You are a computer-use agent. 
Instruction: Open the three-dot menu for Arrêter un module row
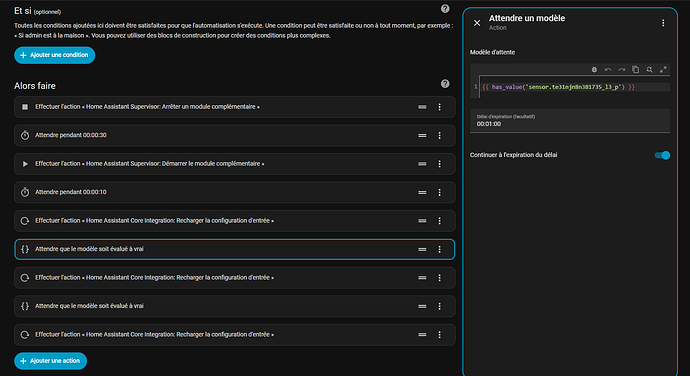pos(439,107)
